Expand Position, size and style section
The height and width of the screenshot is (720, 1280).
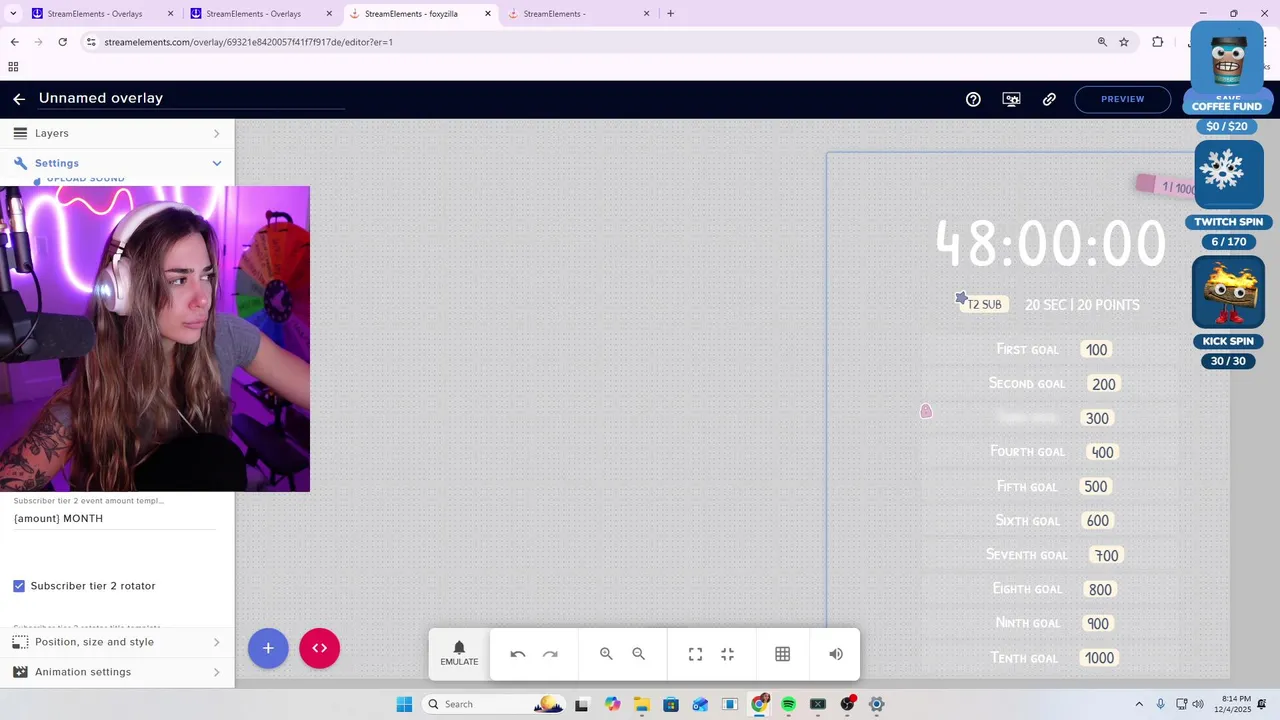point(117,642)
